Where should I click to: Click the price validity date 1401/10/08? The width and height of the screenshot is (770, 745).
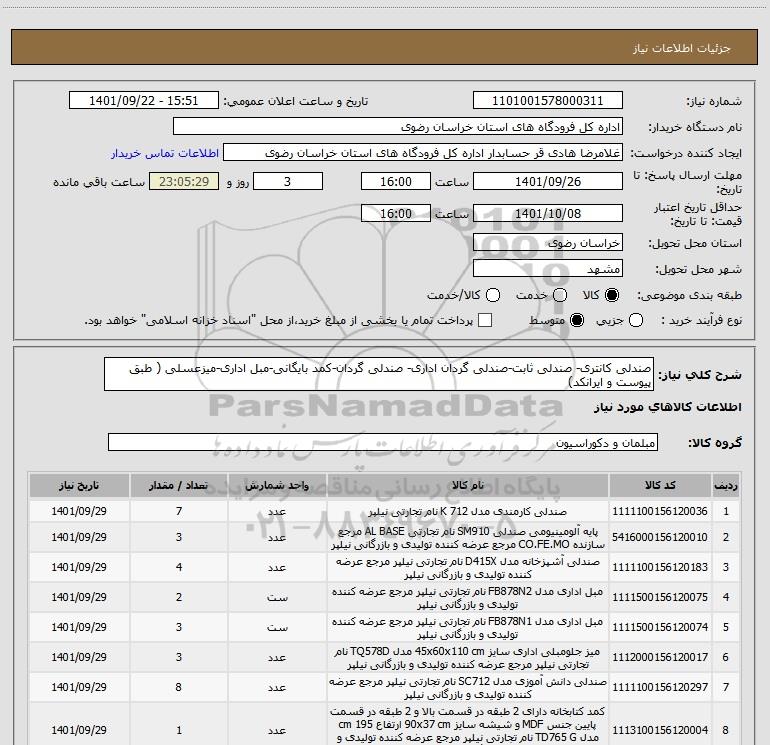pos(548,214)
